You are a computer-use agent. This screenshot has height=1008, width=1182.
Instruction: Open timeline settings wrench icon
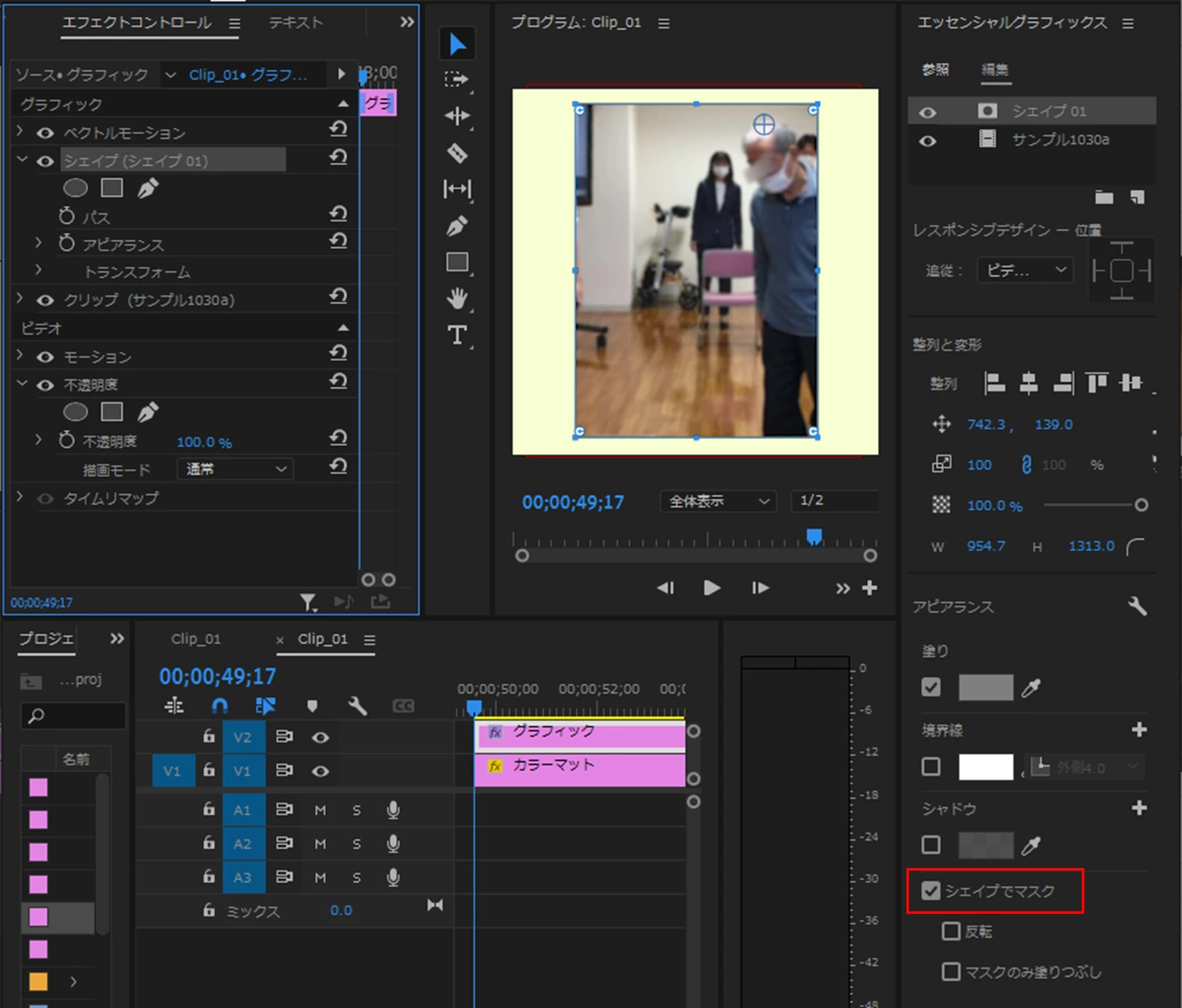pos(357,707)
